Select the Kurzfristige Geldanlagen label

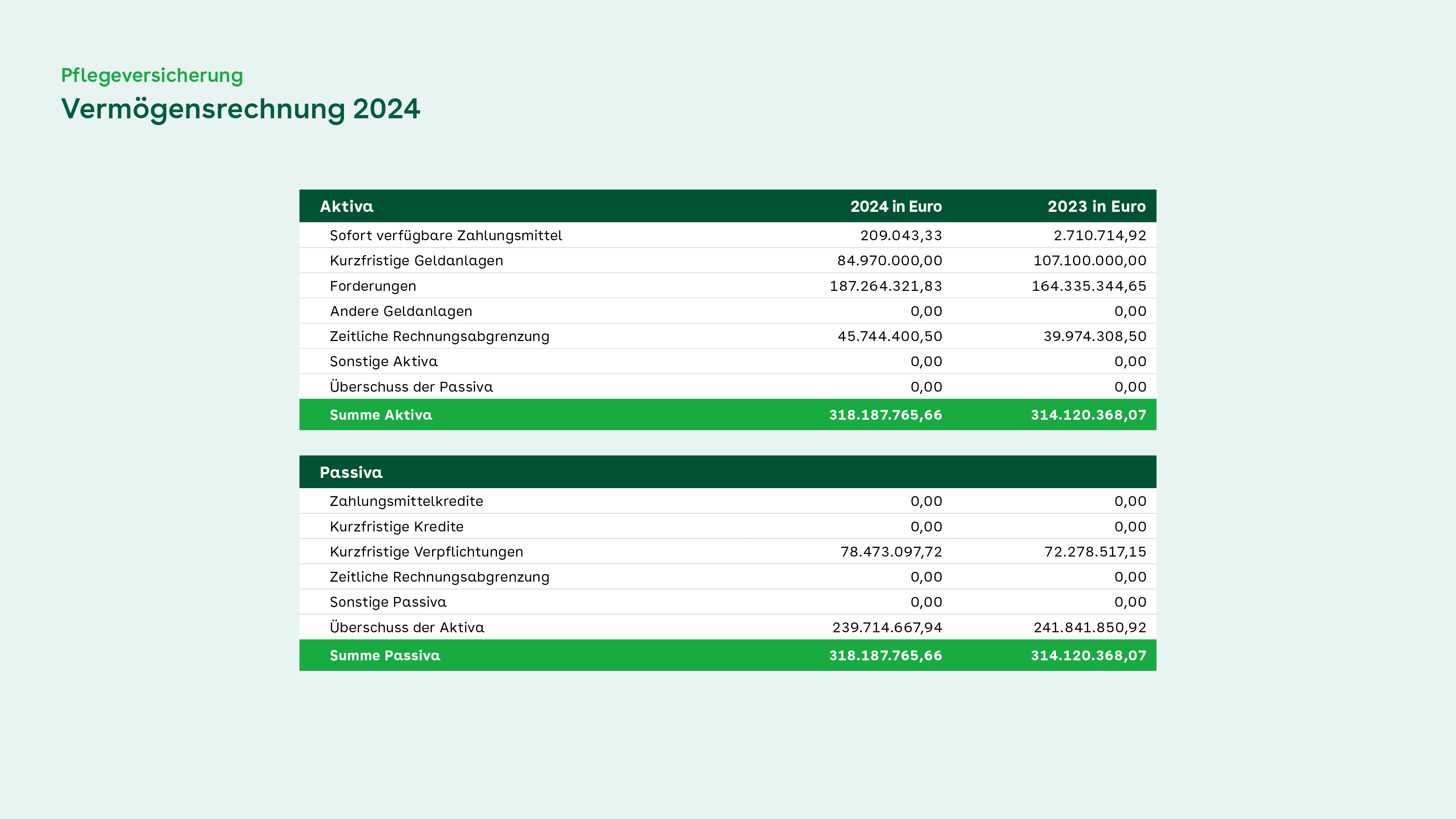[x=416, y=261]
